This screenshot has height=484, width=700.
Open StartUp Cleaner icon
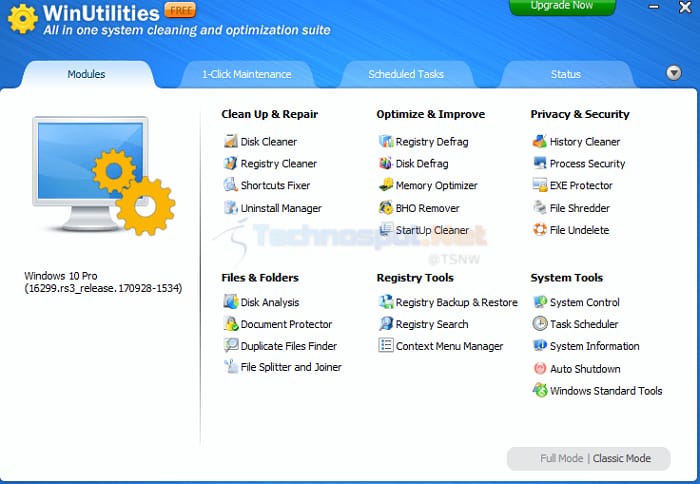click(386, 229)
